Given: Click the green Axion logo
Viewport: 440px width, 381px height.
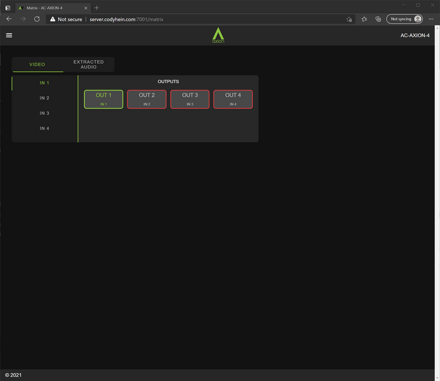Looking at the screenshot, I should tap(218, 35).
